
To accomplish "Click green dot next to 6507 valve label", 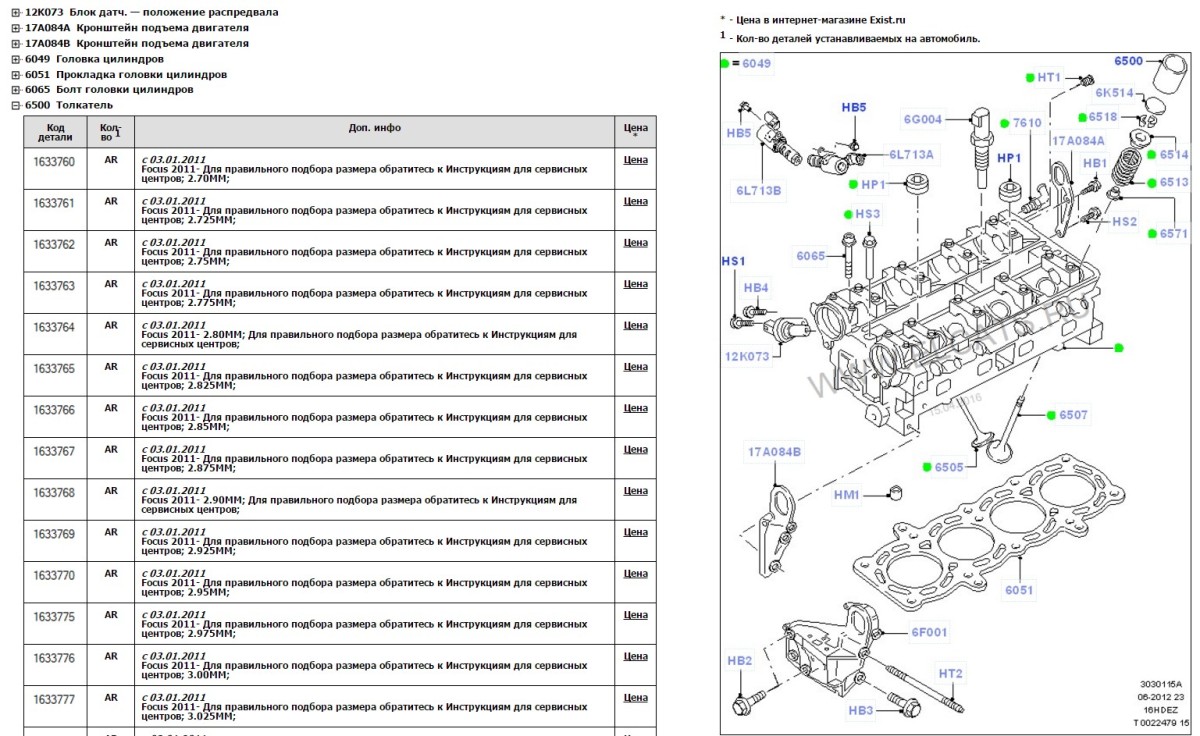I will coord(1051,414).
